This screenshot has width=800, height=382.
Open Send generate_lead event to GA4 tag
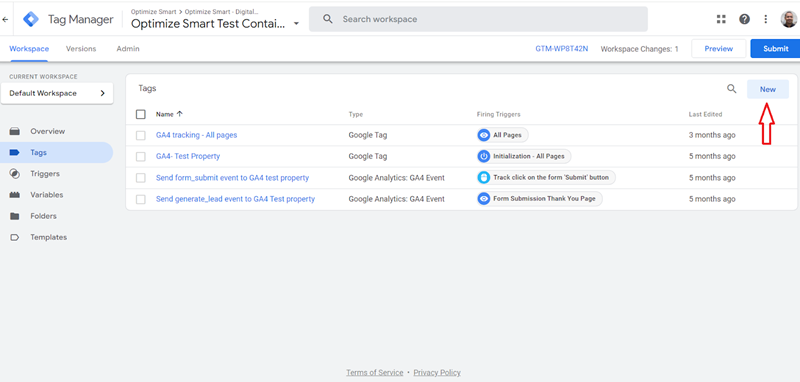[x=235, y=199]
